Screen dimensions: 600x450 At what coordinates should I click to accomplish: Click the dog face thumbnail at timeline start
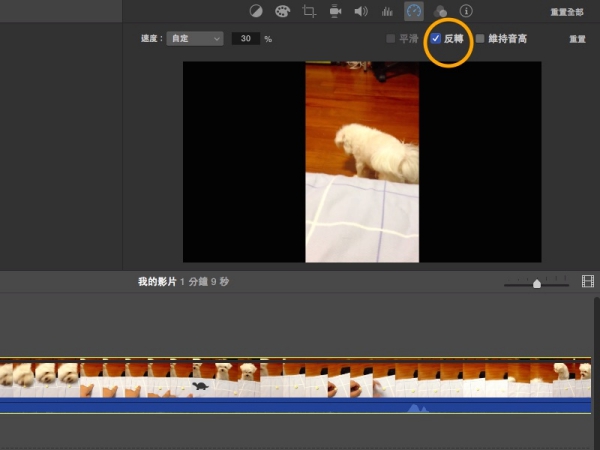tap(7, 380)
